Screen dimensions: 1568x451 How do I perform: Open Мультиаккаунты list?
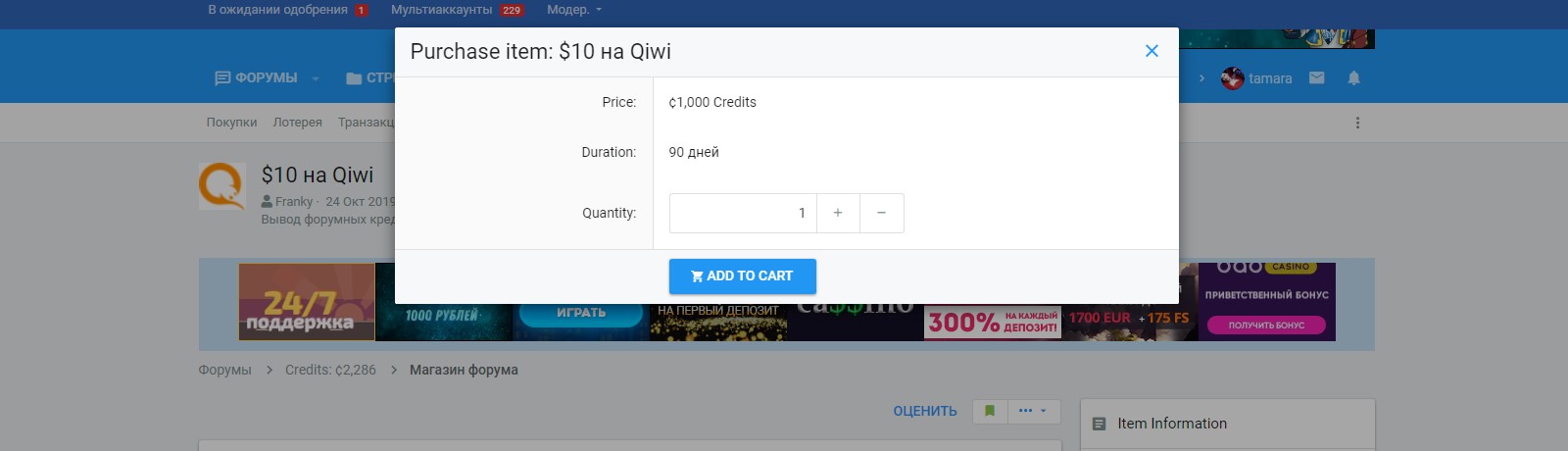(441, 10)
